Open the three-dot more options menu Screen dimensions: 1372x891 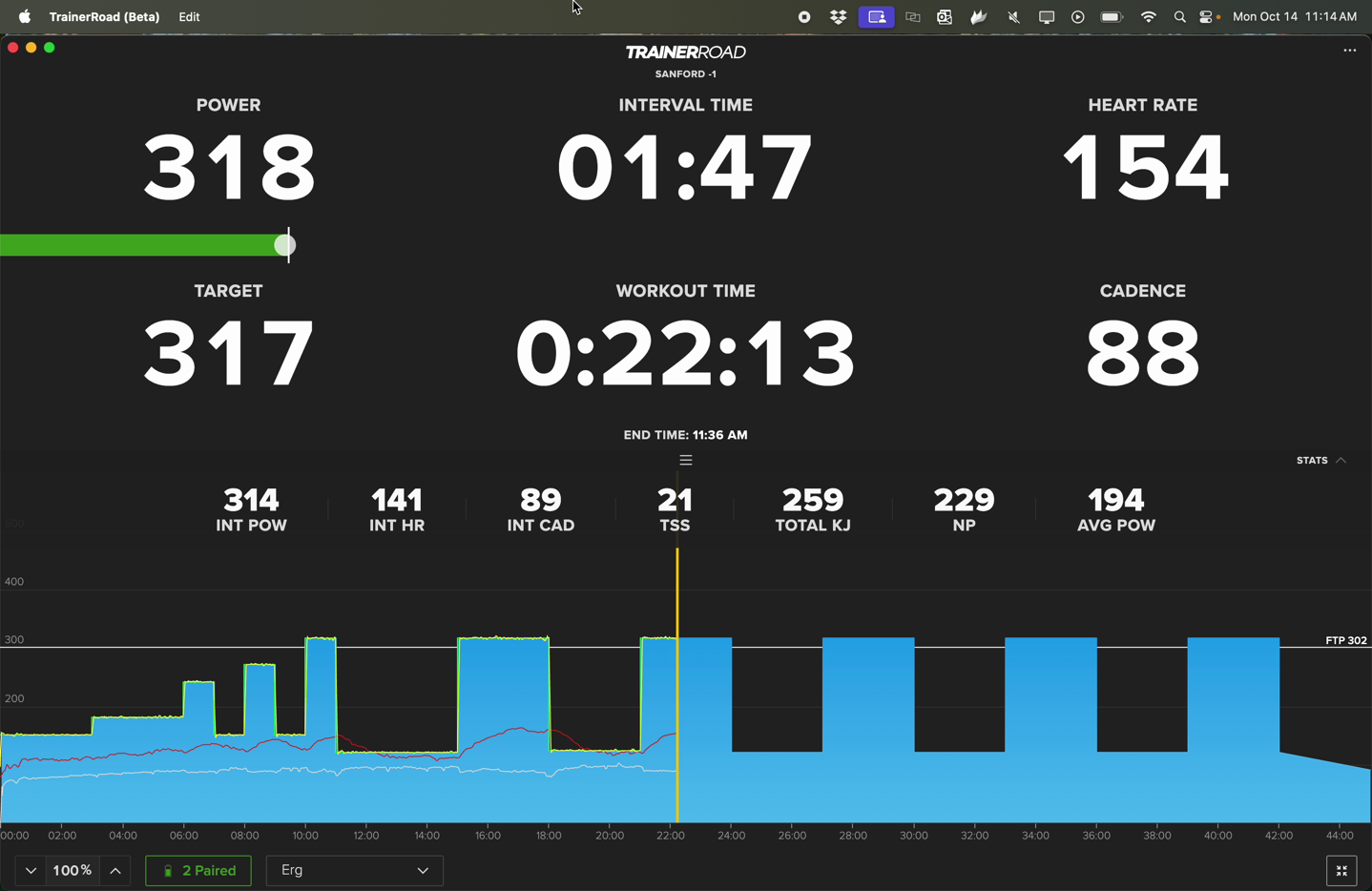click(x=1349, y=51)
